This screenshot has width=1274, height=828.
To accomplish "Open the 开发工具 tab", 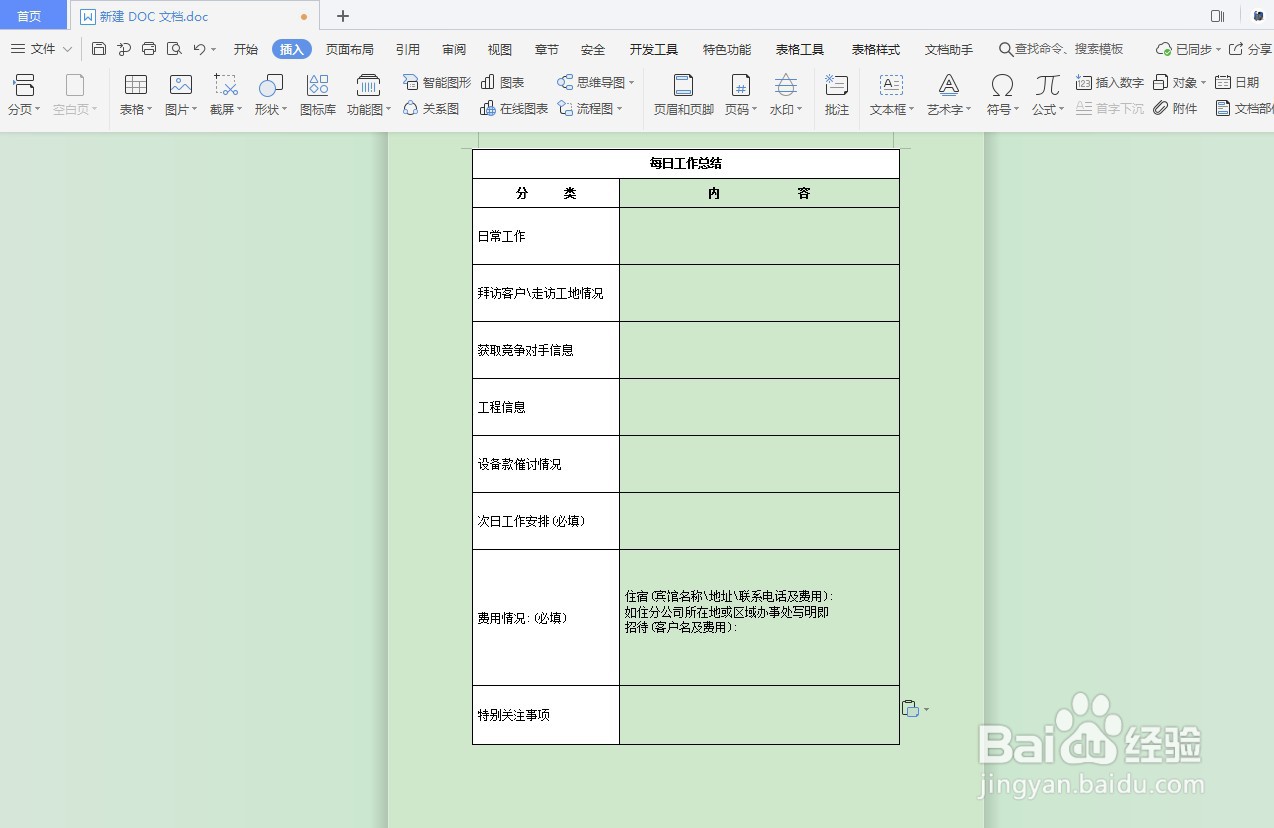I will coord(654,49).
